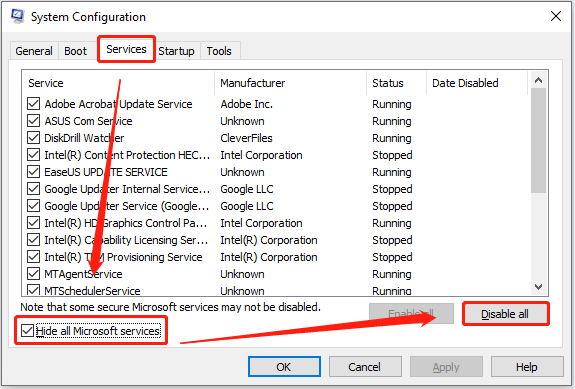
Task: Toggle the ASUS Com Service checkbox
Action: tap(33, 121)
